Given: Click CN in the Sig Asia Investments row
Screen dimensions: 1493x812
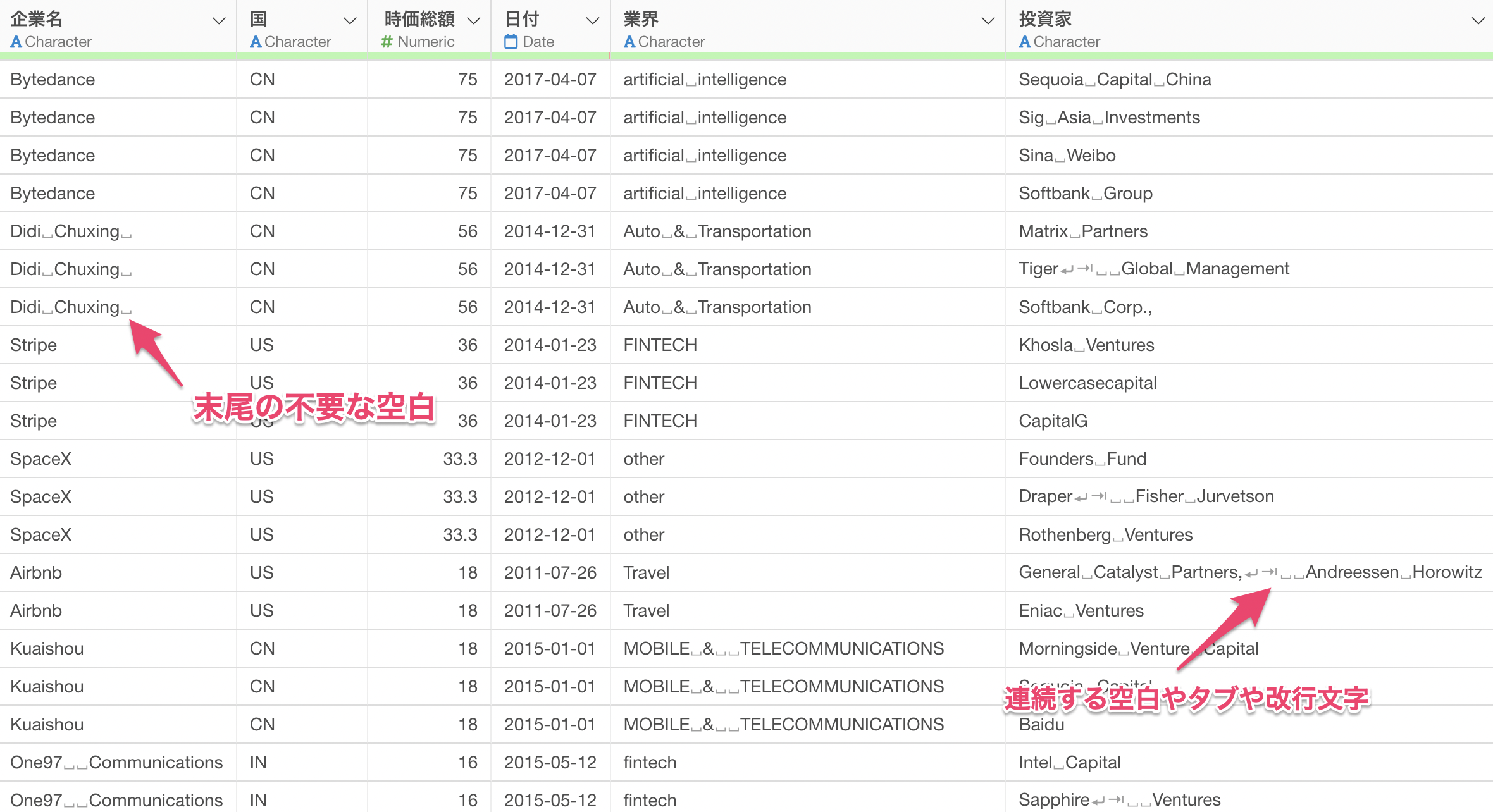Looking at the screenshot, I should [x=262, y=117].
